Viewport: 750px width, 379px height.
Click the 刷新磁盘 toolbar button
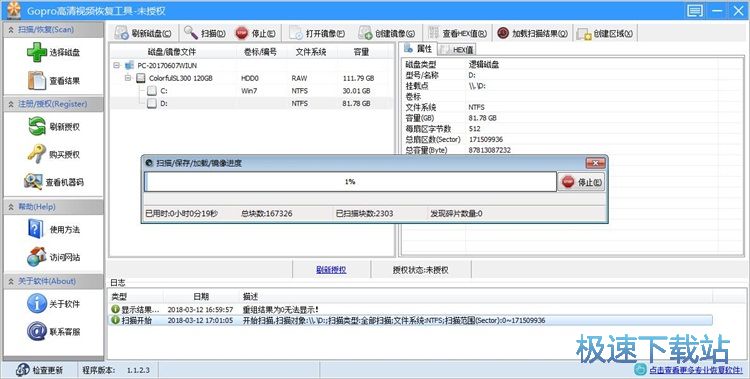coord(143,33)
